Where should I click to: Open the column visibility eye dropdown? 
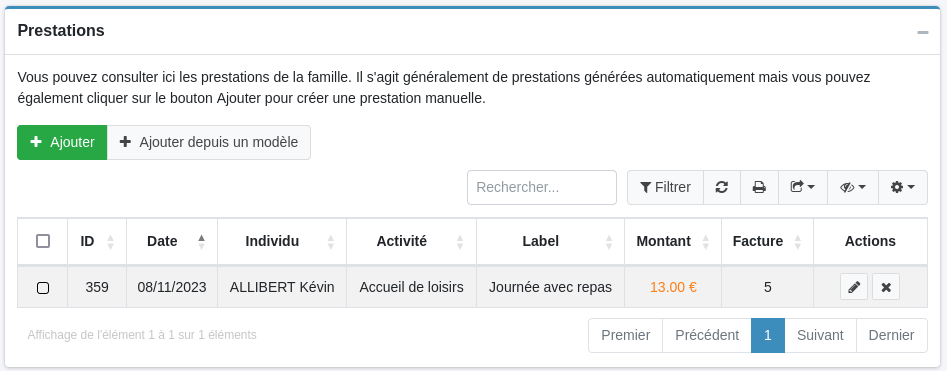point(853,187)
